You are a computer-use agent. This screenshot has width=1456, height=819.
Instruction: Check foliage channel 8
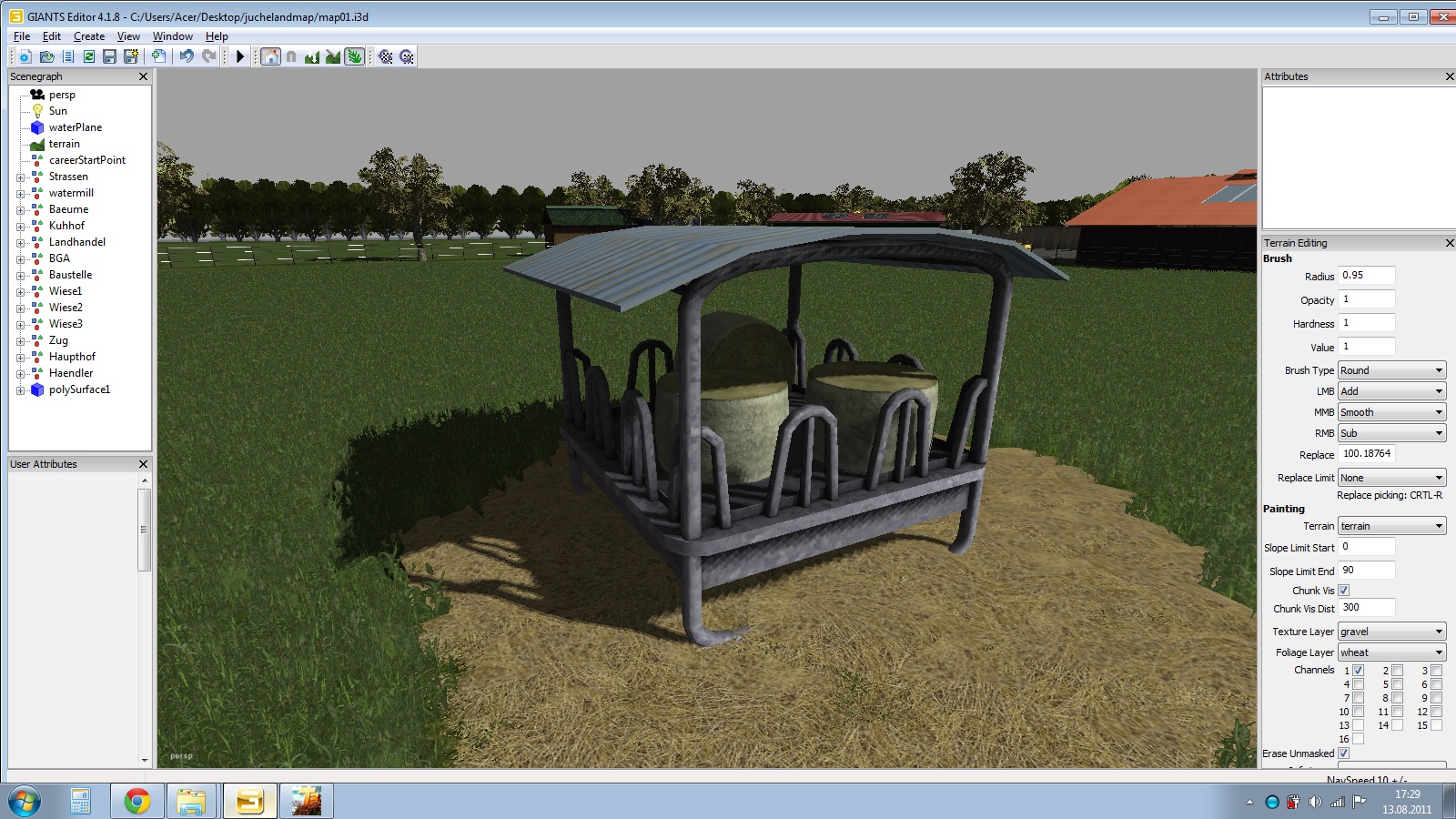tap(1397, 698)
